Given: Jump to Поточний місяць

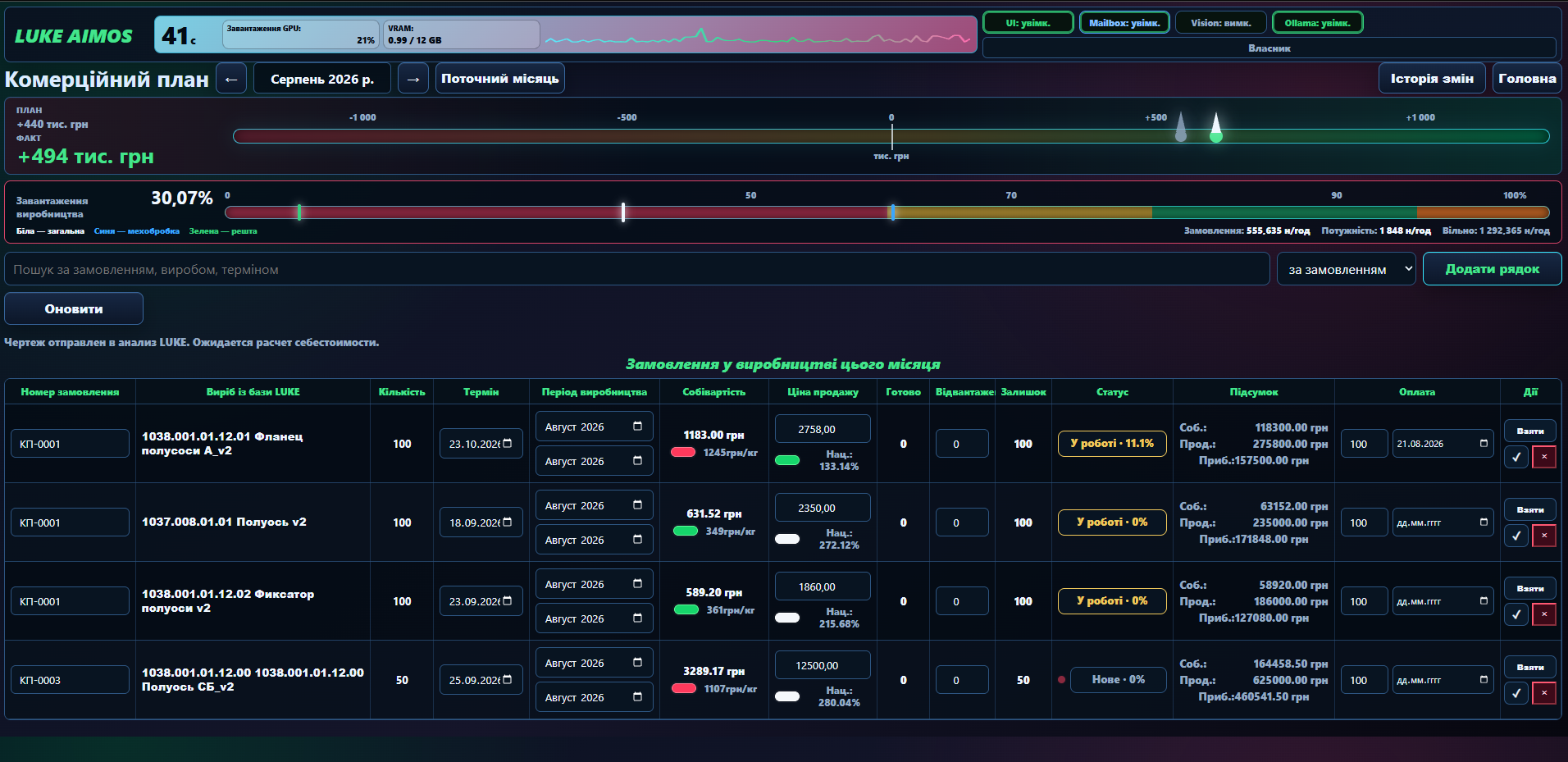Looking at the screenshot, I should click(x=500, y=79).
